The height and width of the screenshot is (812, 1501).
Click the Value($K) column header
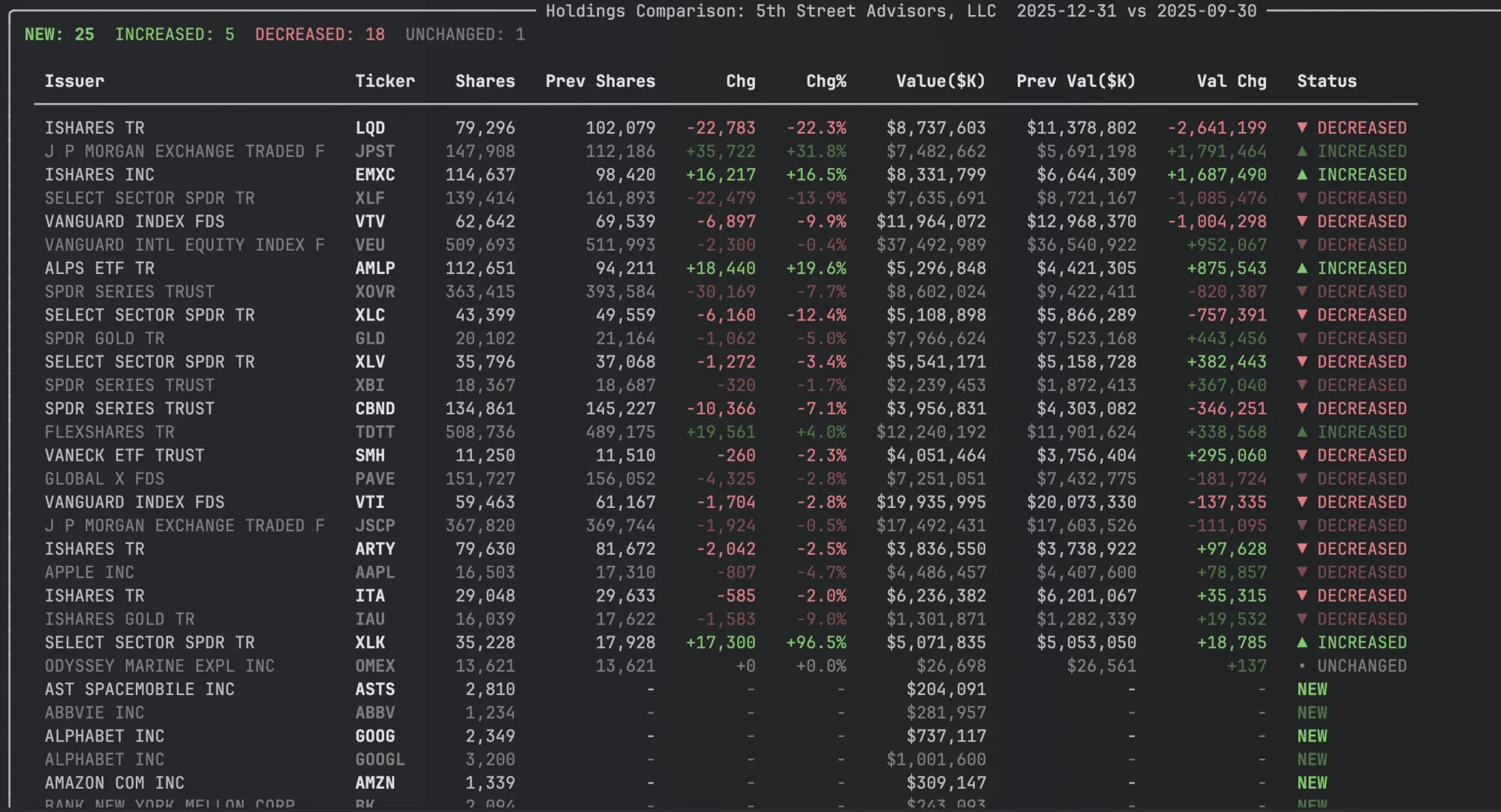[940, 81]
